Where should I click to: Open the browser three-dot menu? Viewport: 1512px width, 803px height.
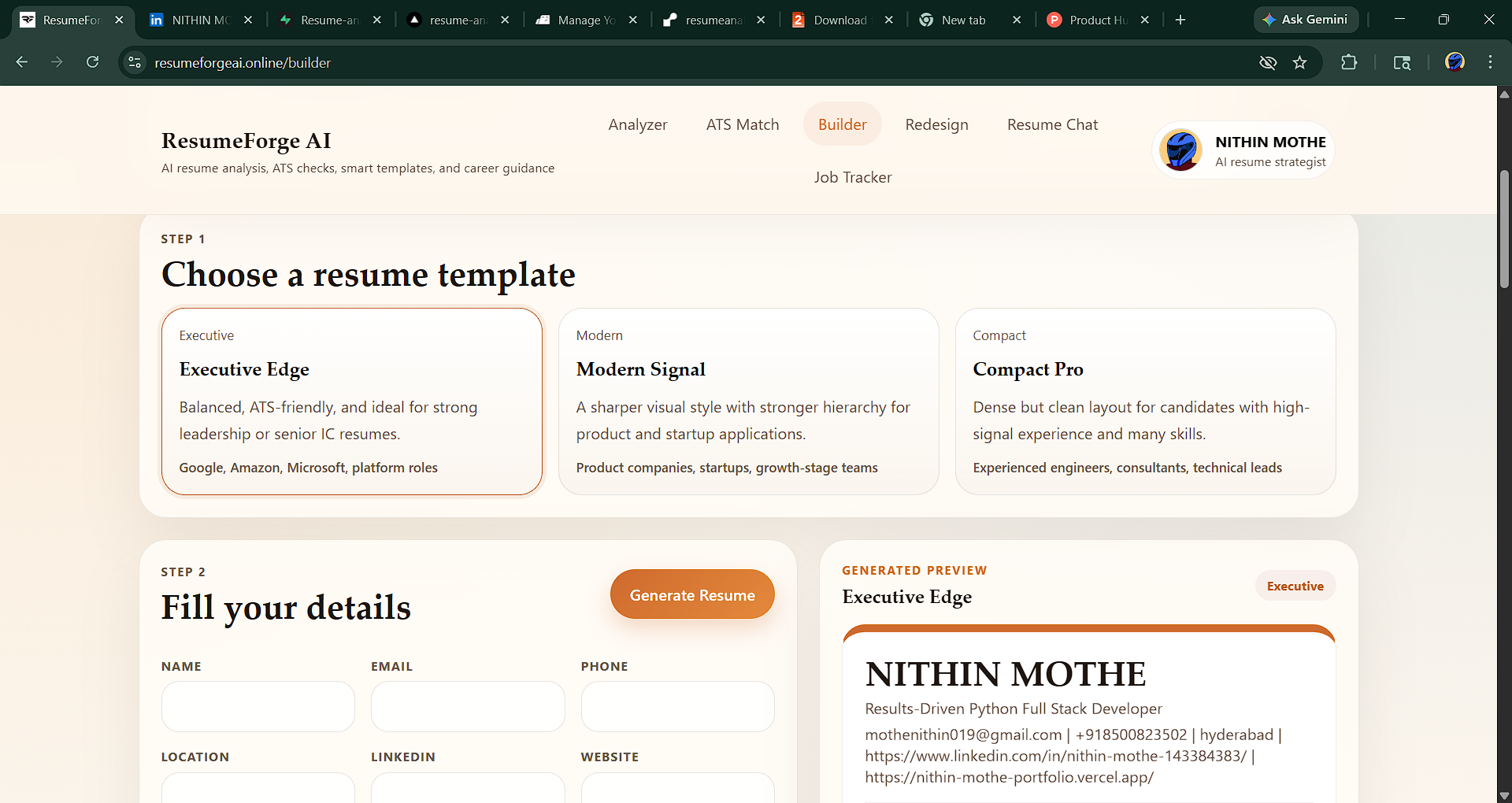[x=1491, y=62]
